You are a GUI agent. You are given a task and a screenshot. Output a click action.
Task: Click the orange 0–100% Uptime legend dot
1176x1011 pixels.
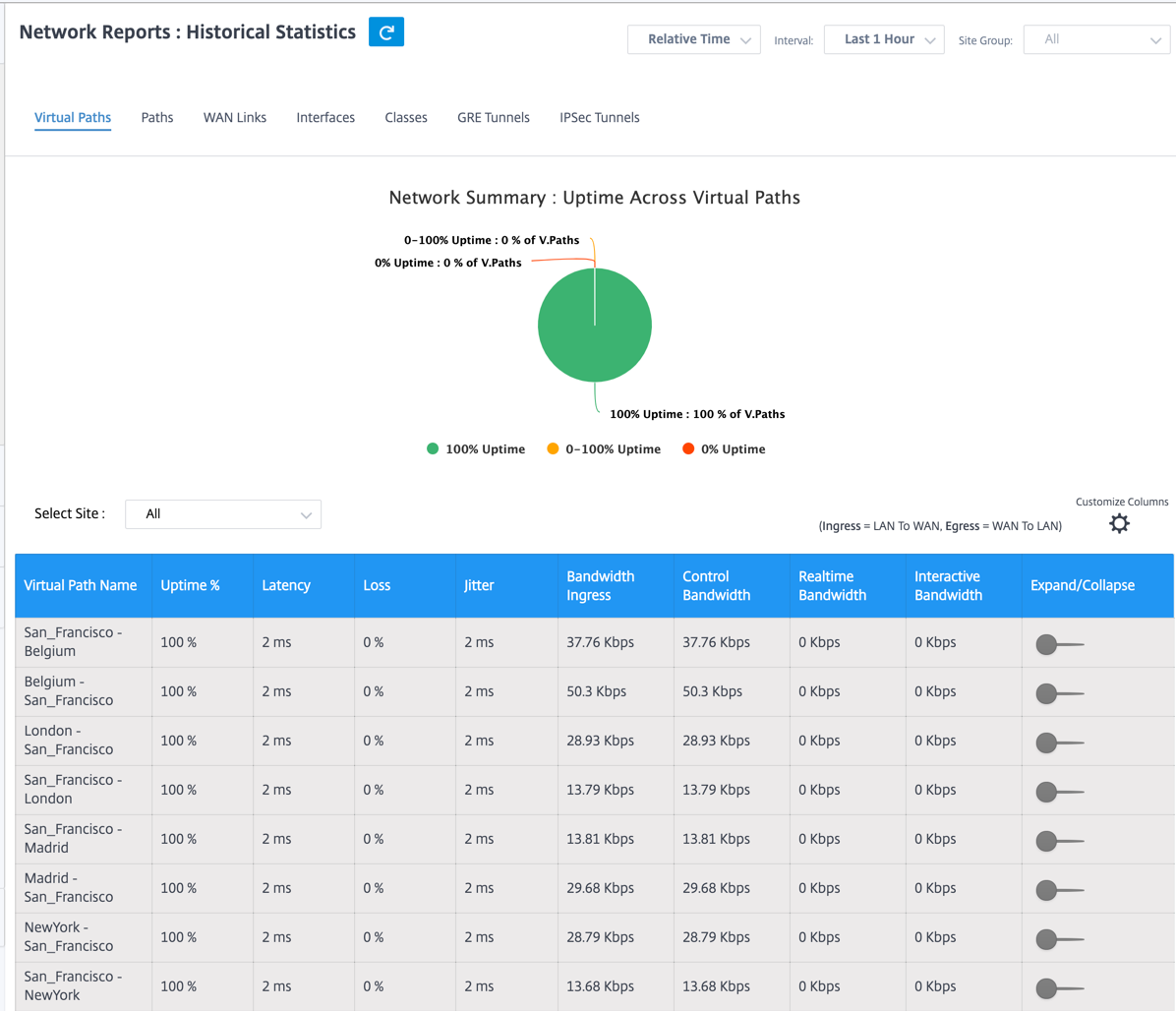pyautogui.click(x=553, y=448)
